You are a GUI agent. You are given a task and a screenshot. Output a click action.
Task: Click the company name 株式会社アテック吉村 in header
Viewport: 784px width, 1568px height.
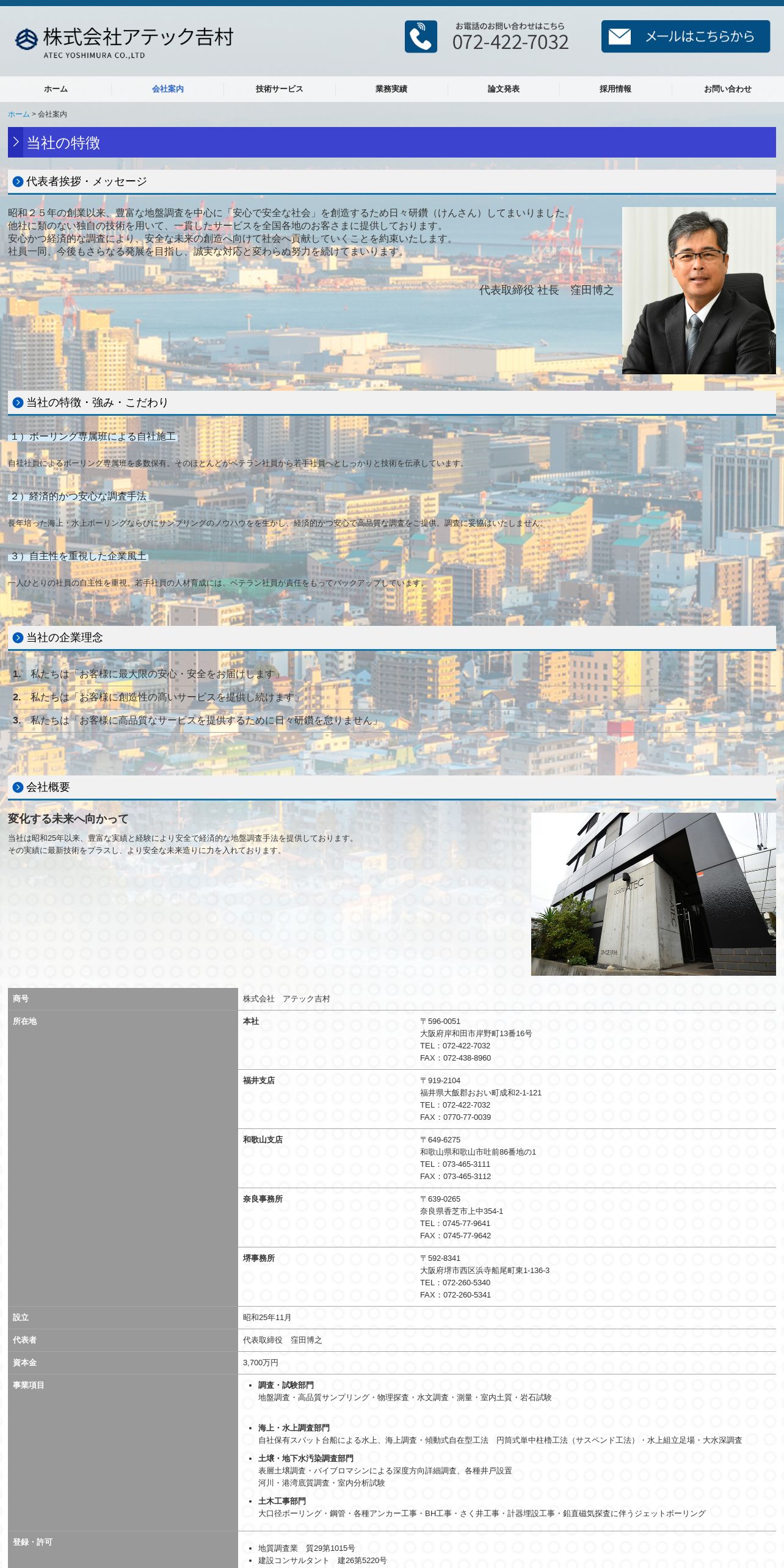pos(139,37)
